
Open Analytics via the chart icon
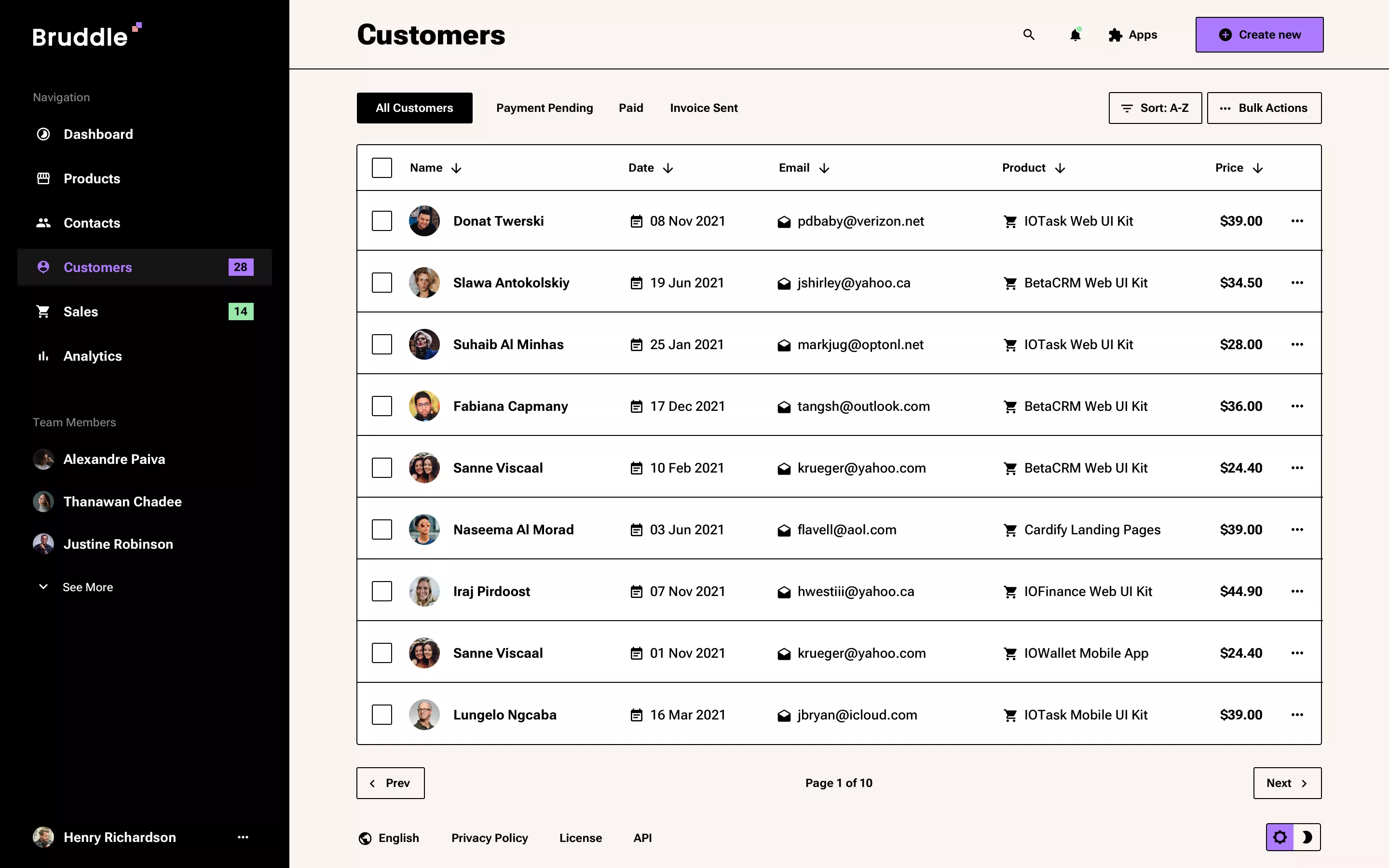(43, 356)
